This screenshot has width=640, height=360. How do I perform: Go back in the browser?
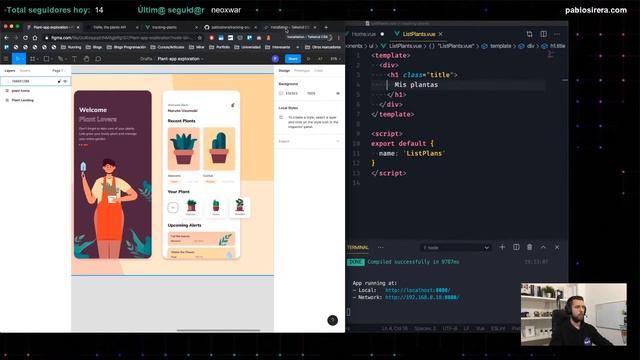(7, 38)
